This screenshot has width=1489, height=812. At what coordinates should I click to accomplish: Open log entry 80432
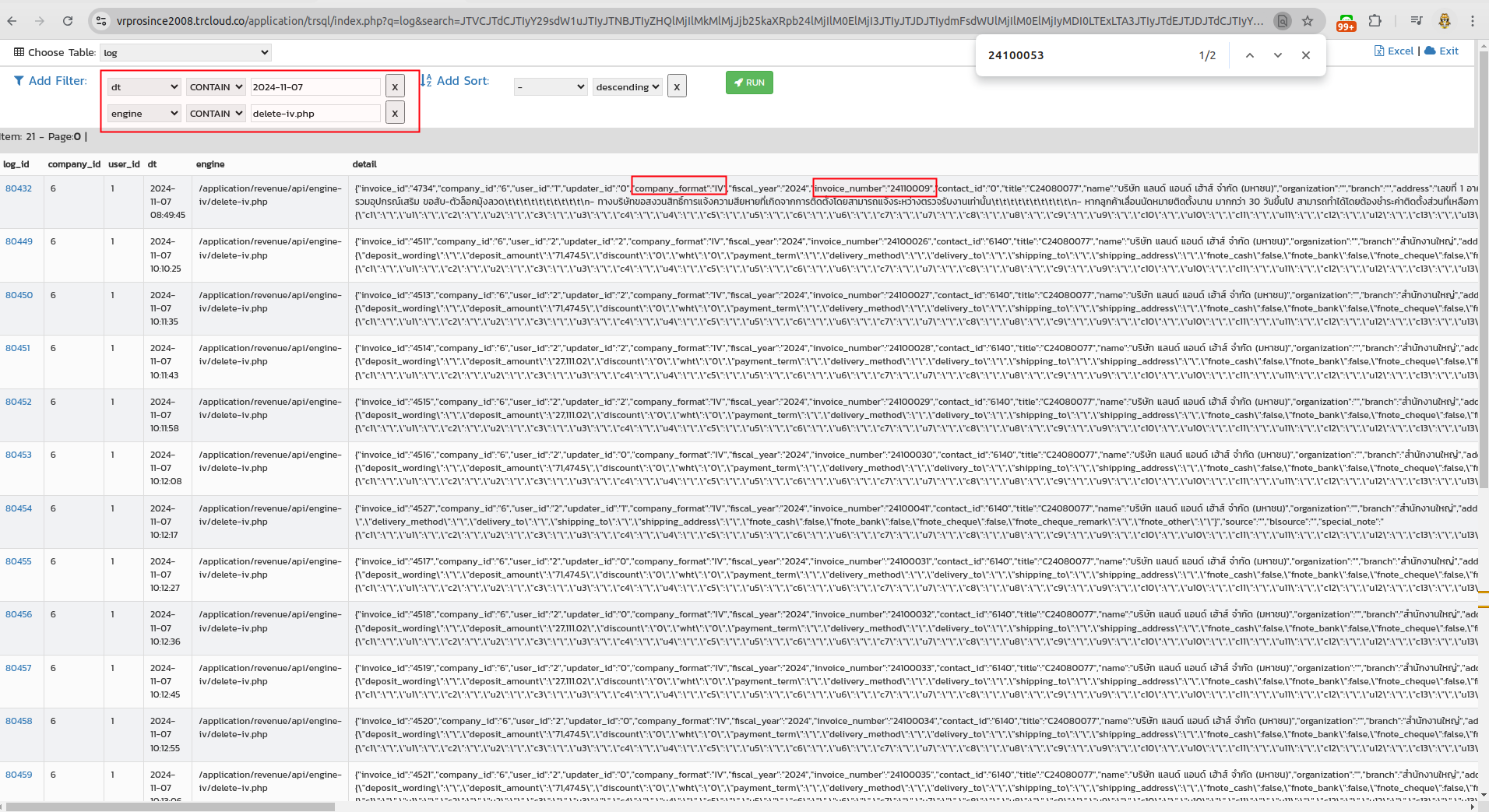pos(19,188)
